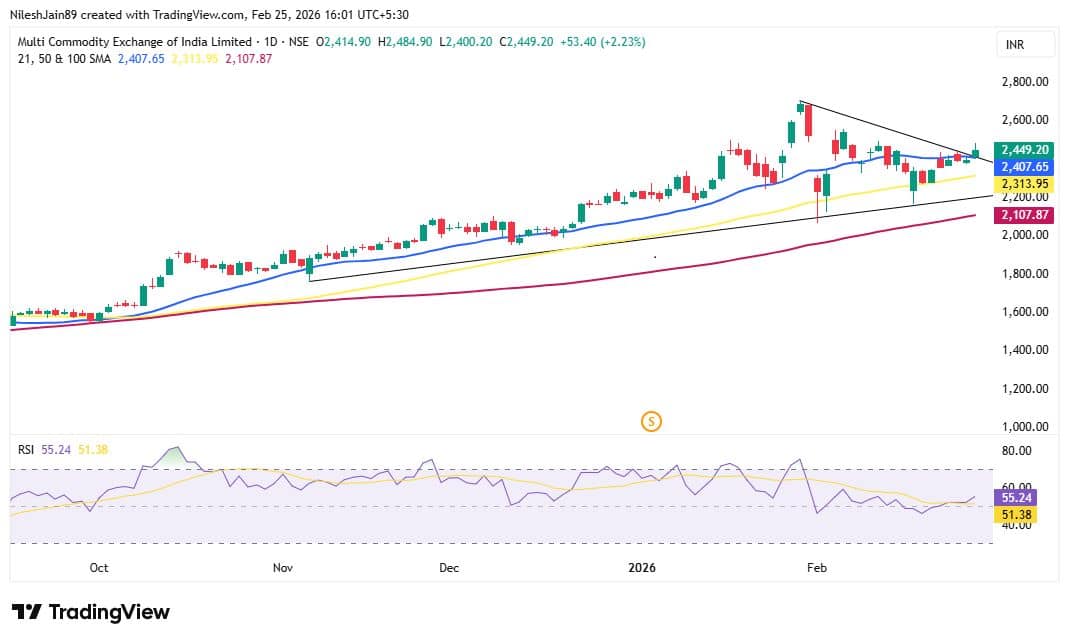This screenshot has width=1069, height=642.
Task: Click the Feb label on time axis
Action: tap(817, 568)
